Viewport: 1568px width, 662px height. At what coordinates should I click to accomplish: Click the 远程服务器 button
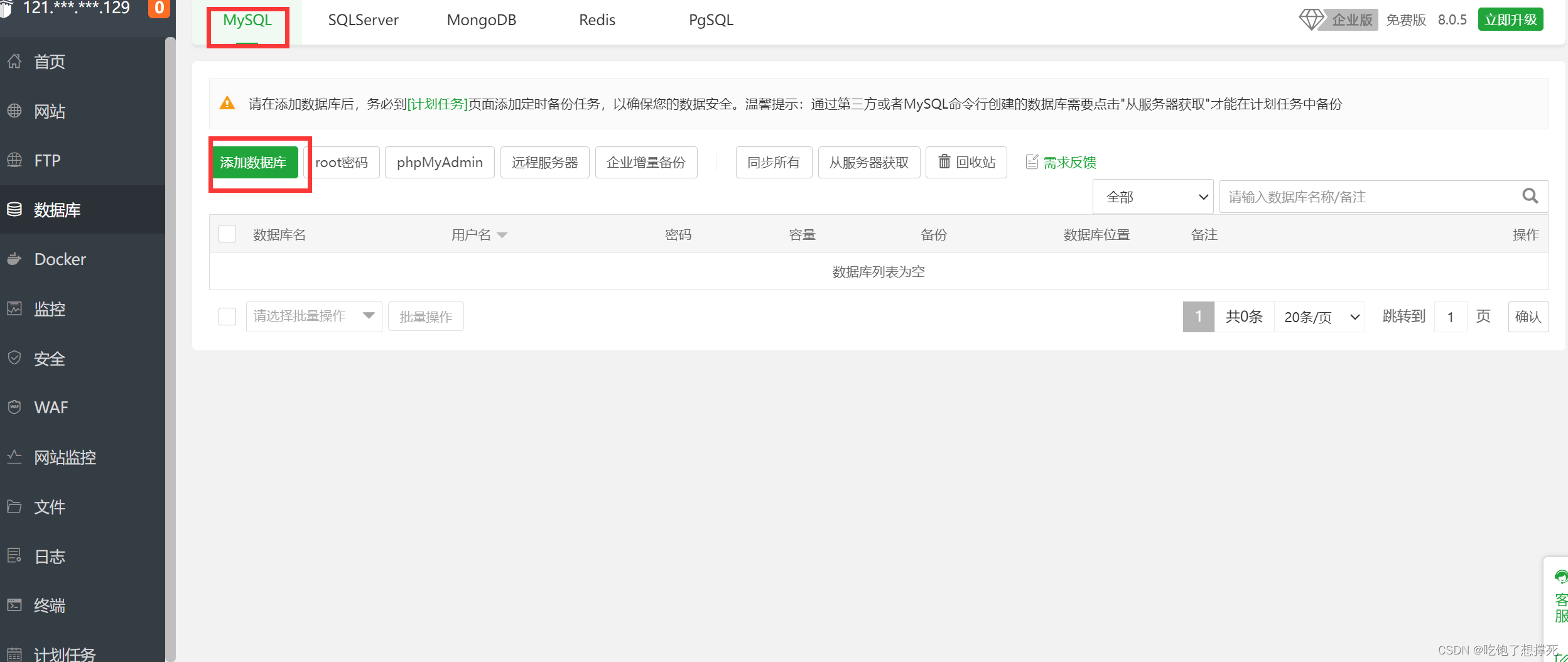[x=545, y=163]
